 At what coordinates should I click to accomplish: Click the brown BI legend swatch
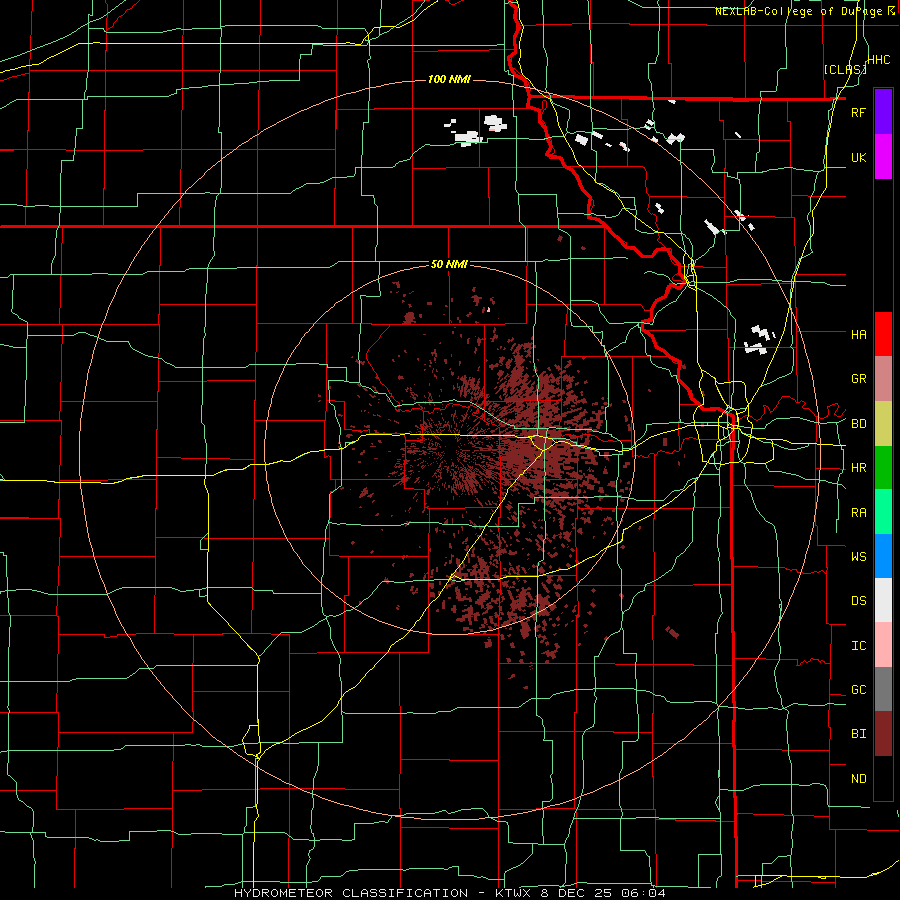tap(883, 734)
